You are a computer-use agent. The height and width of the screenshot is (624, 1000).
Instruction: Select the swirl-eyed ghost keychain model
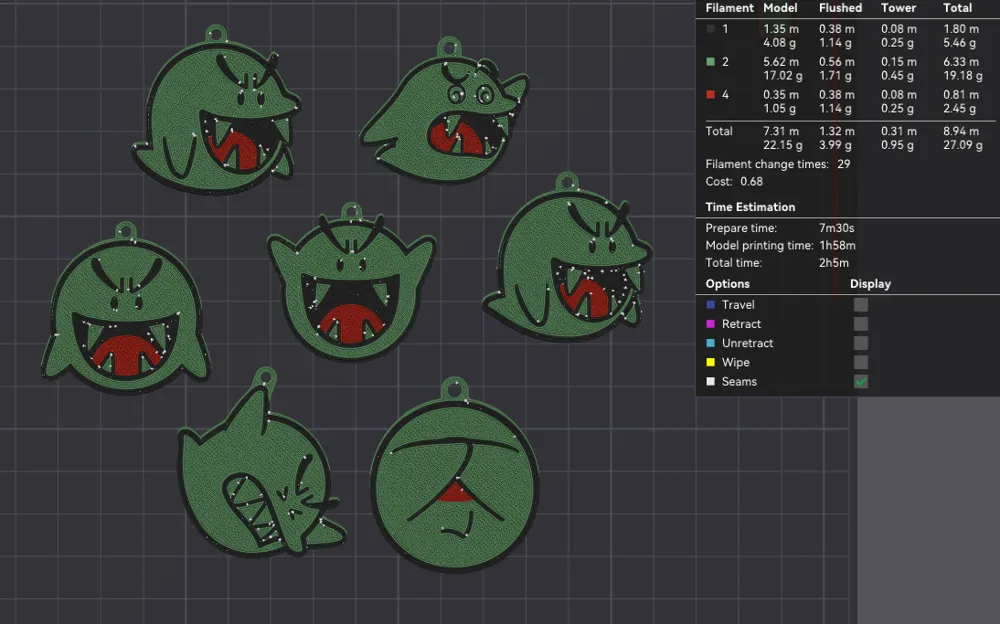(x=446, y=112)
